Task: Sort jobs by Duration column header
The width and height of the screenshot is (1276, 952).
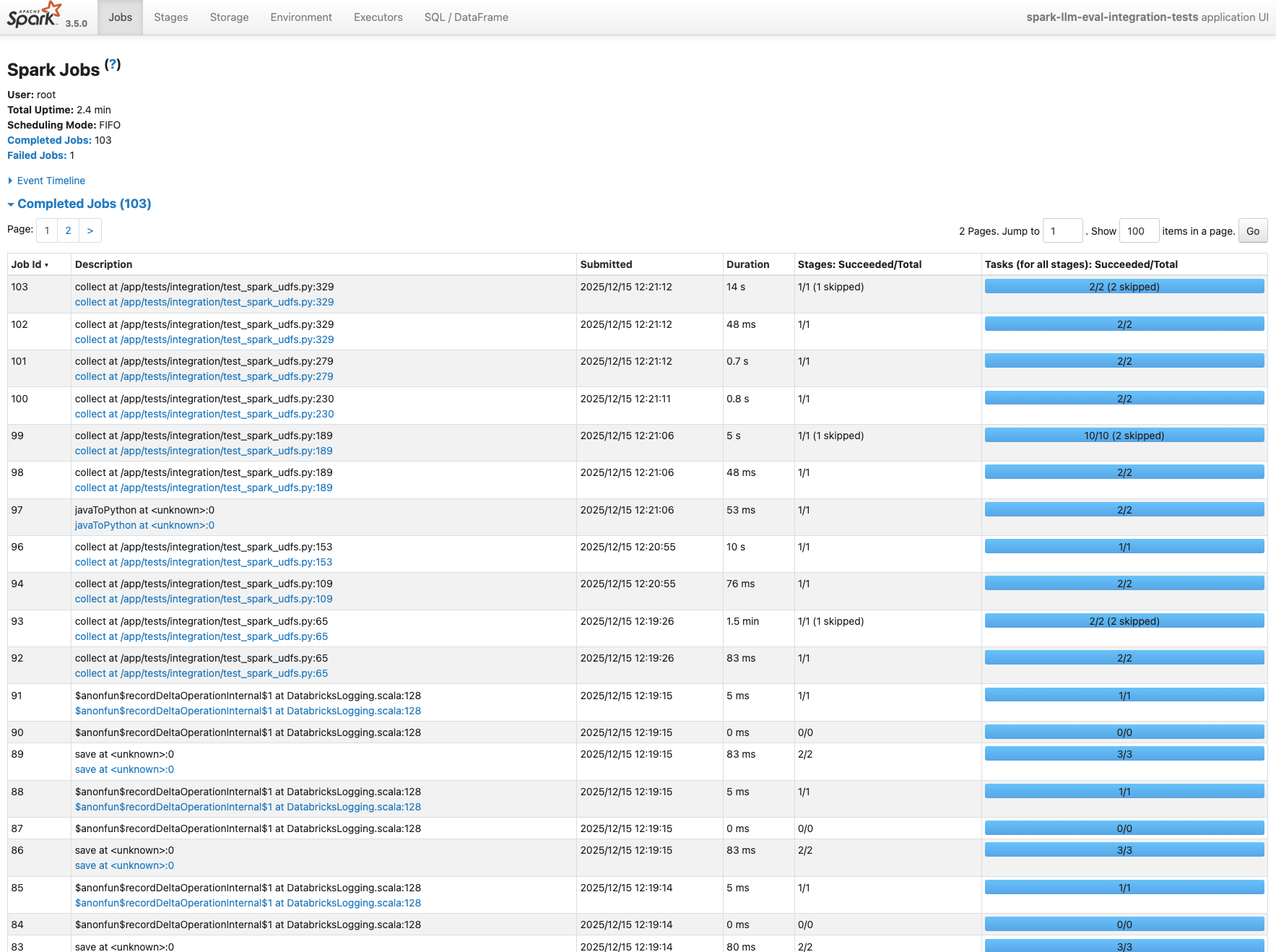Action: coord(747,264)
